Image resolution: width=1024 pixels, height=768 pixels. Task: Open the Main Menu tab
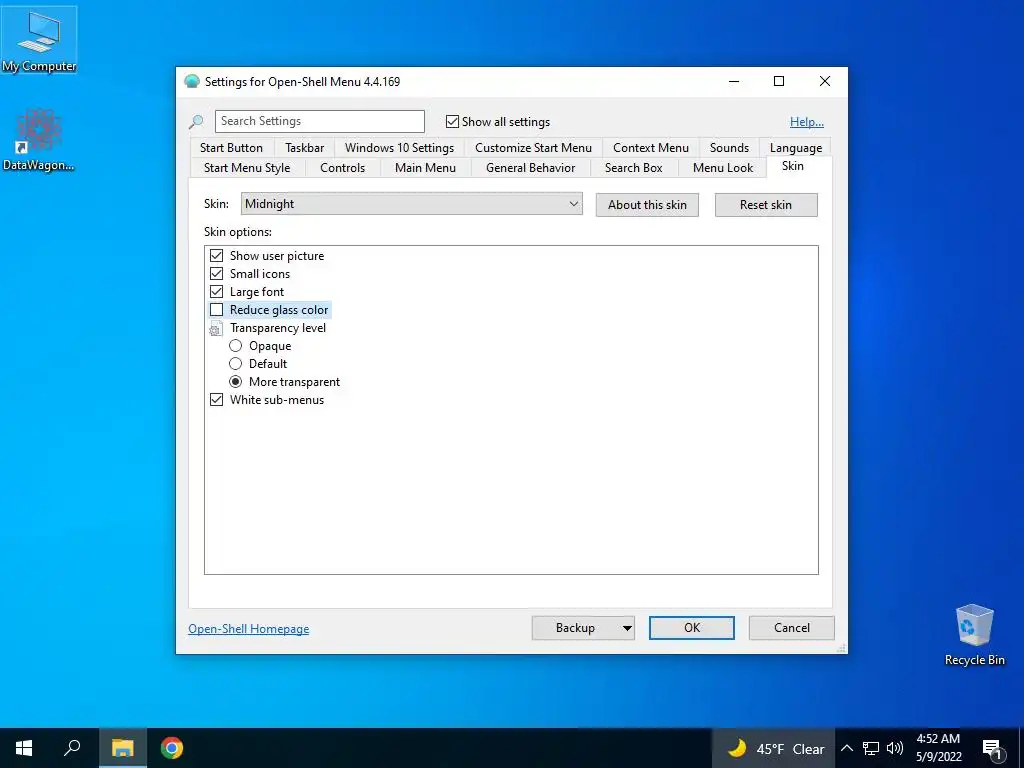[425, 168]
